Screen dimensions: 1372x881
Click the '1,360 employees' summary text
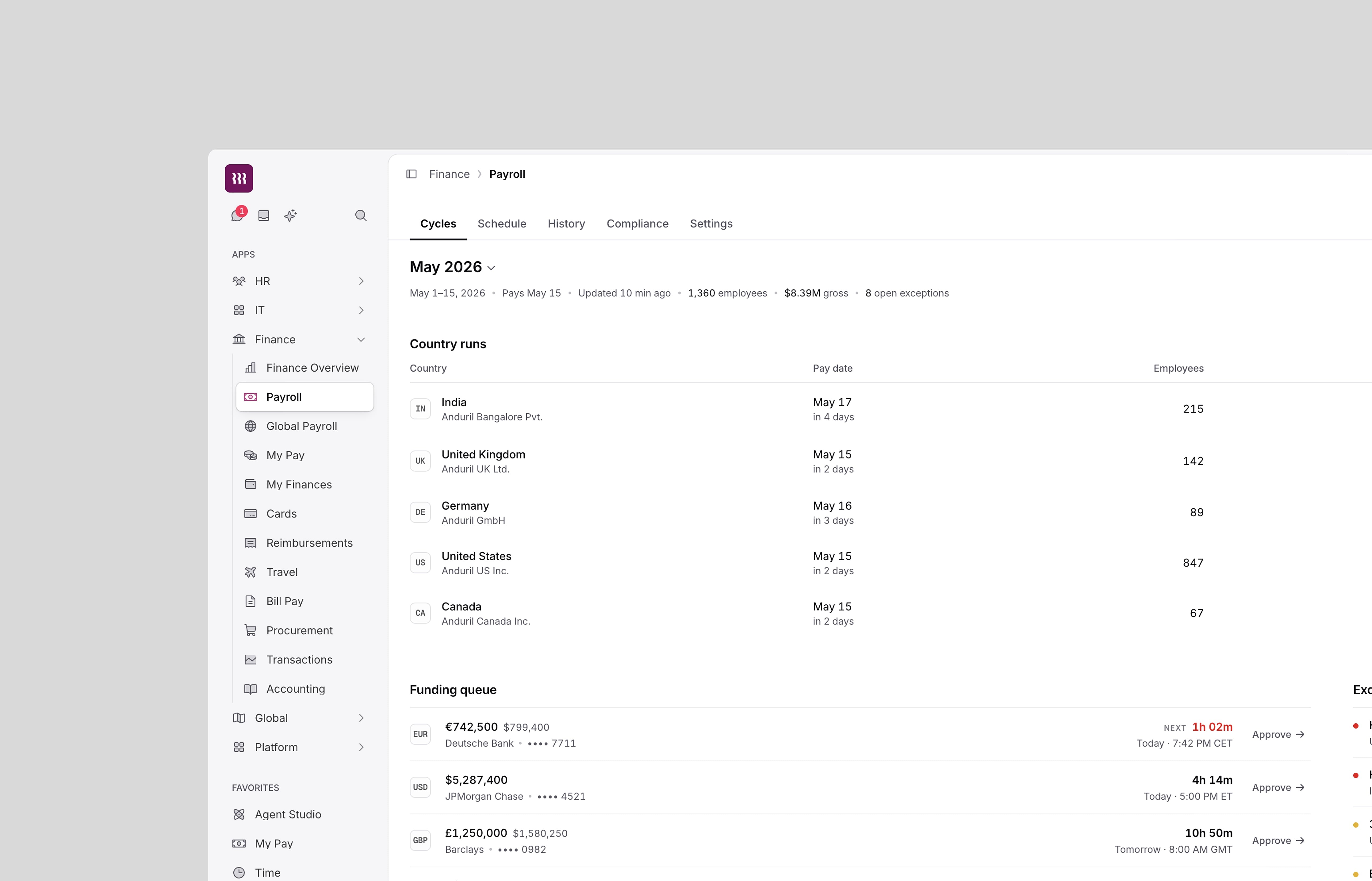(727, 293)
